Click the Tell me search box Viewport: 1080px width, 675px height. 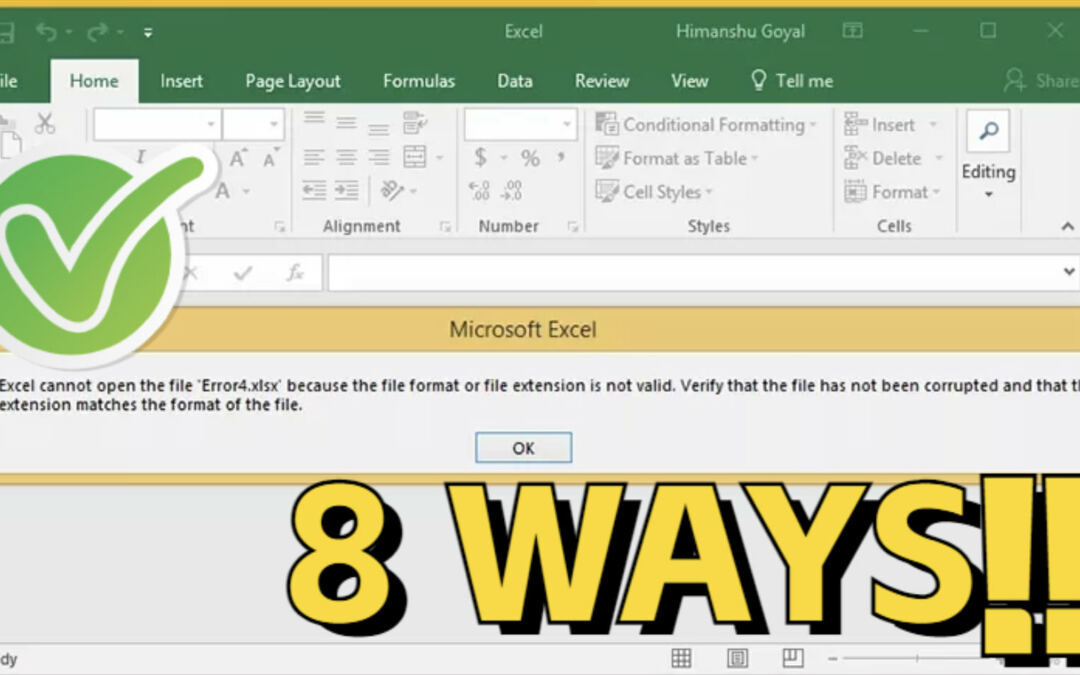791,81
